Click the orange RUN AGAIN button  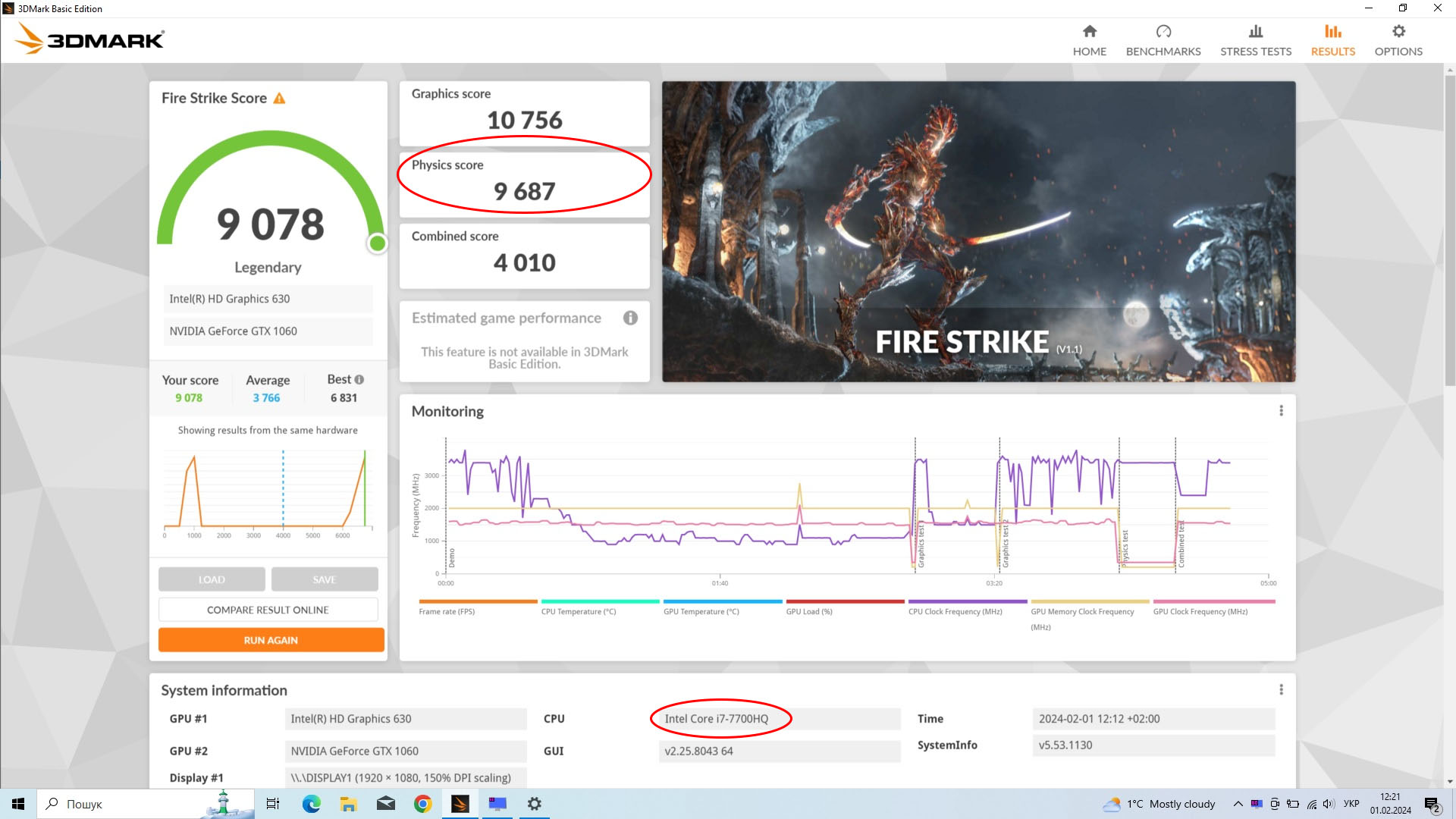pyautogui.click(x=271, y=640)
